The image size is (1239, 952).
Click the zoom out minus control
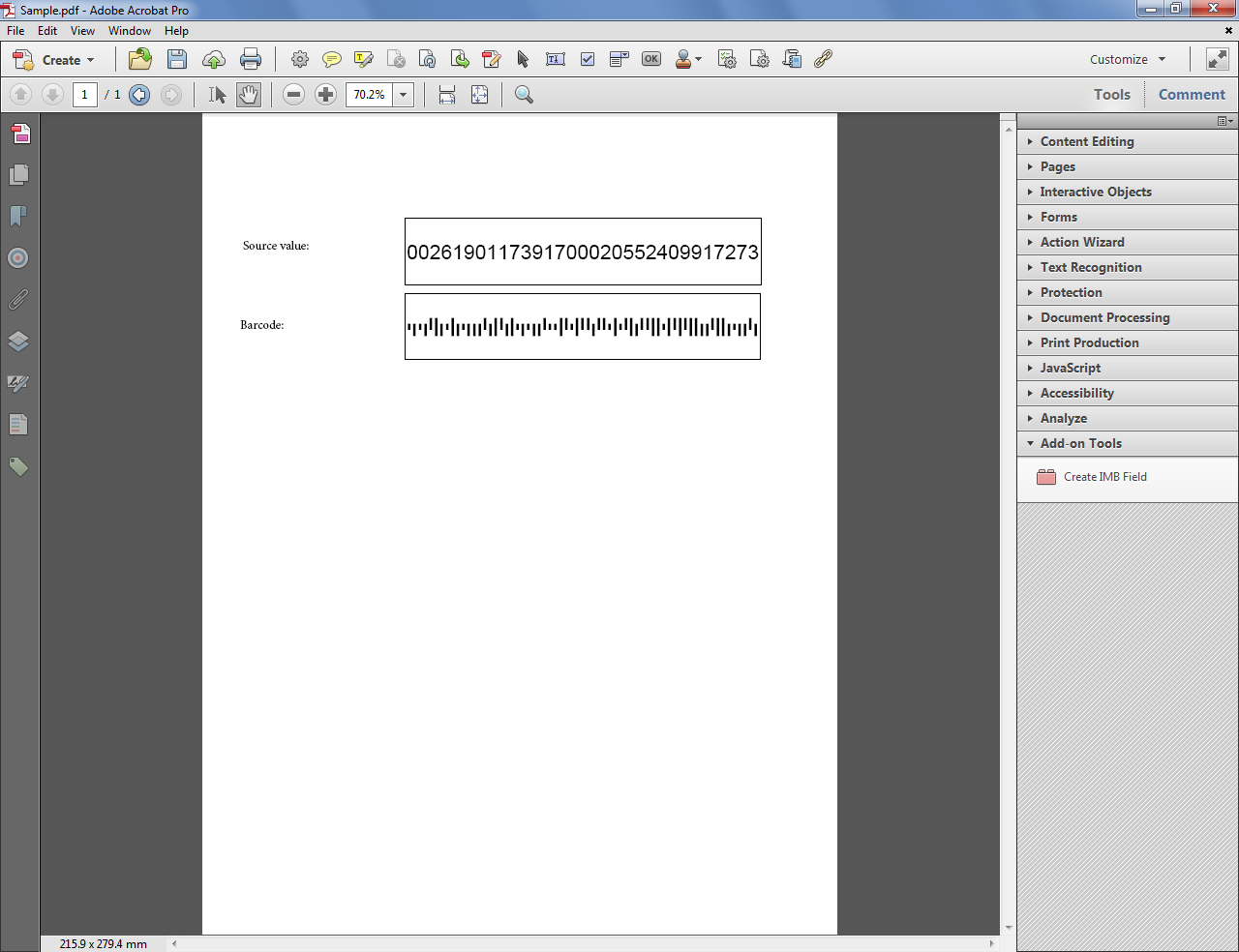point(293,95)
